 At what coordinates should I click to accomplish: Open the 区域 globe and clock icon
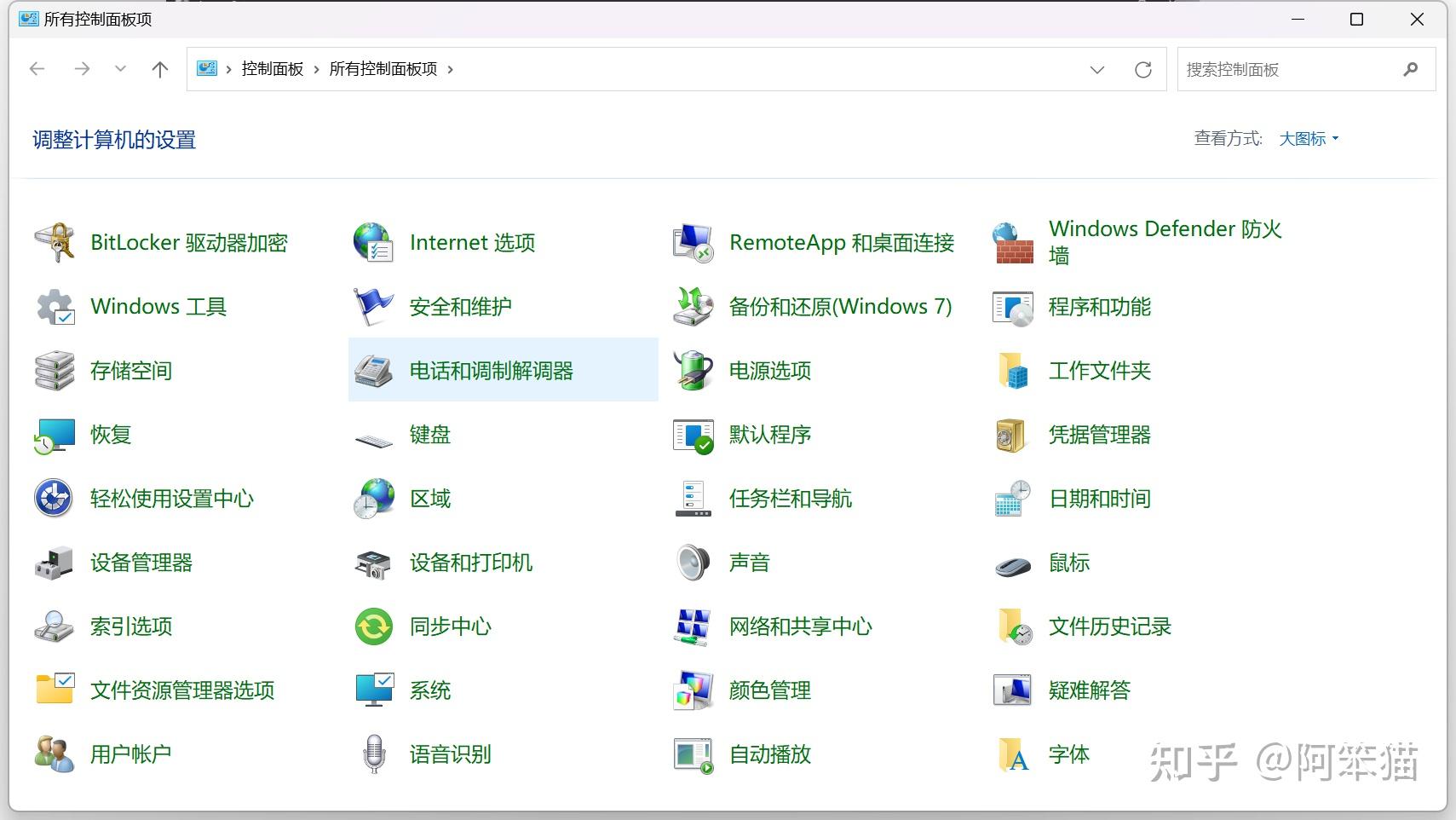coord(373,499)
